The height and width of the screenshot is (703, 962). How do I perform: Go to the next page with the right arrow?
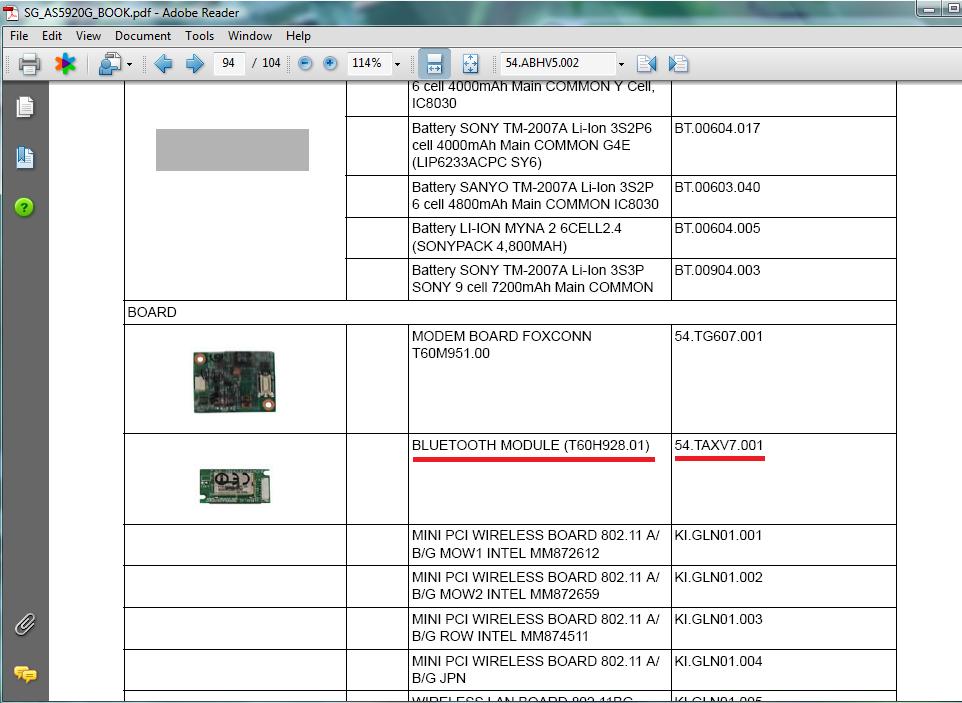[194, 63]
